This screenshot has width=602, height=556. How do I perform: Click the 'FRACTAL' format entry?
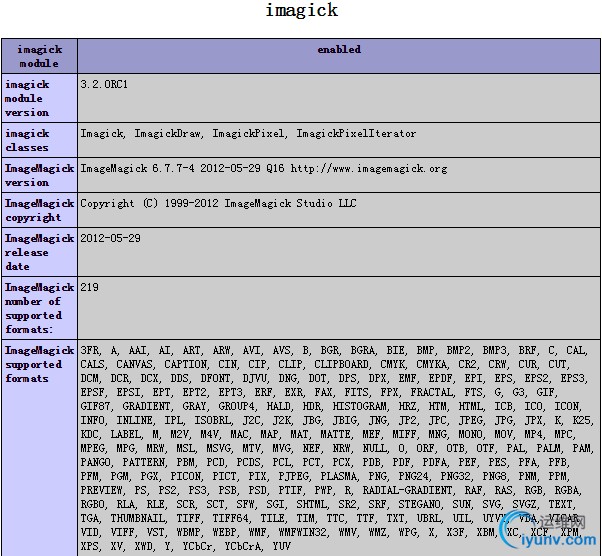(432, 392)
